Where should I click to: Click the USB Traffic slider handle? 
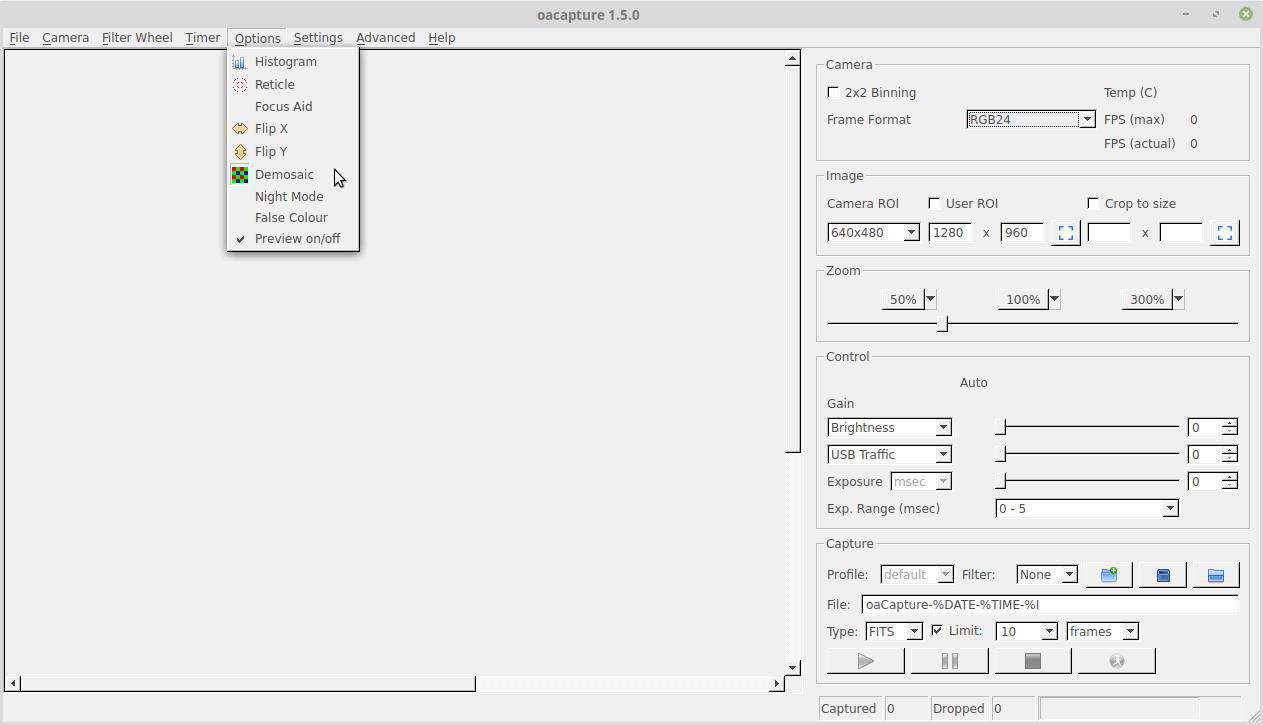[x=1000, y=455]
